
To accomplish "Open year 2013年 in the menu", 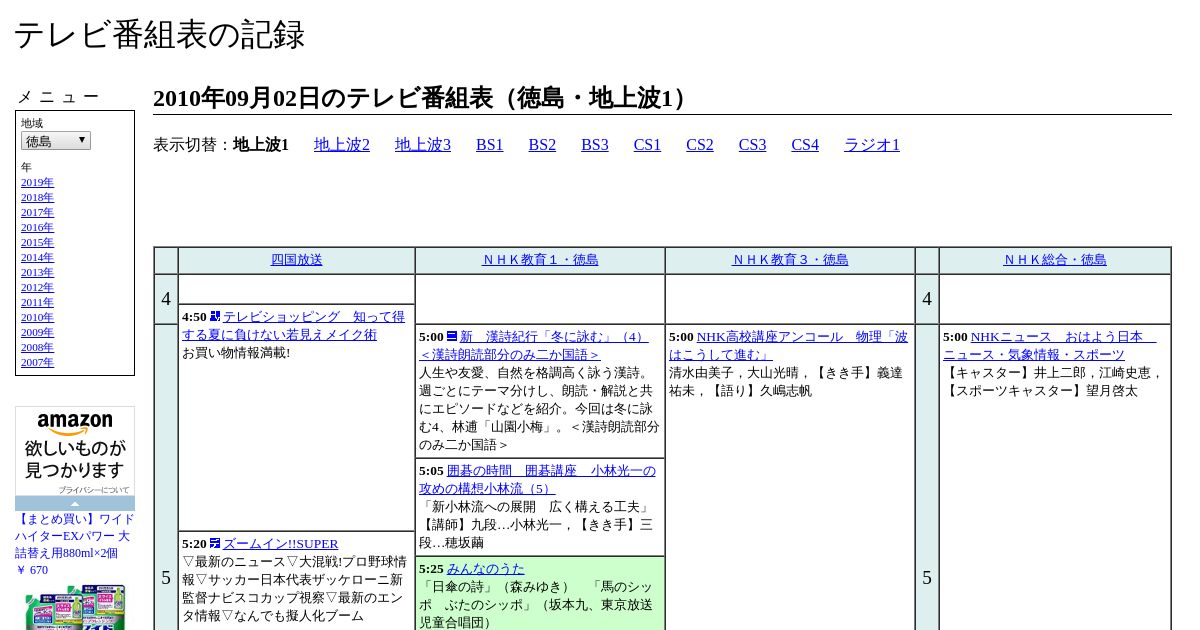I will coord(37,272).
